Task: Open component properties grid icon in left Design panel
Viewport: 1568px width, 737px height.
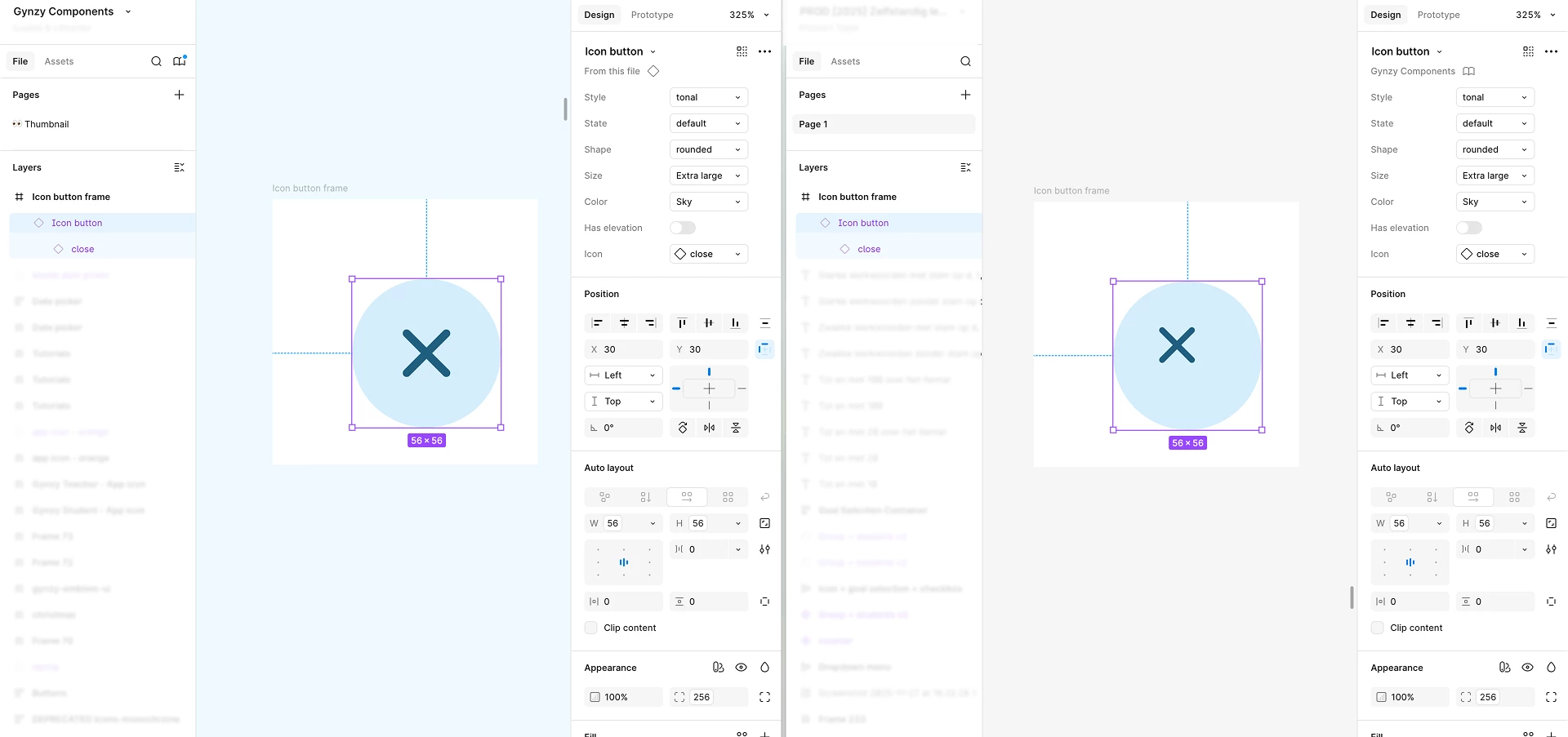Action: point(742,51)
